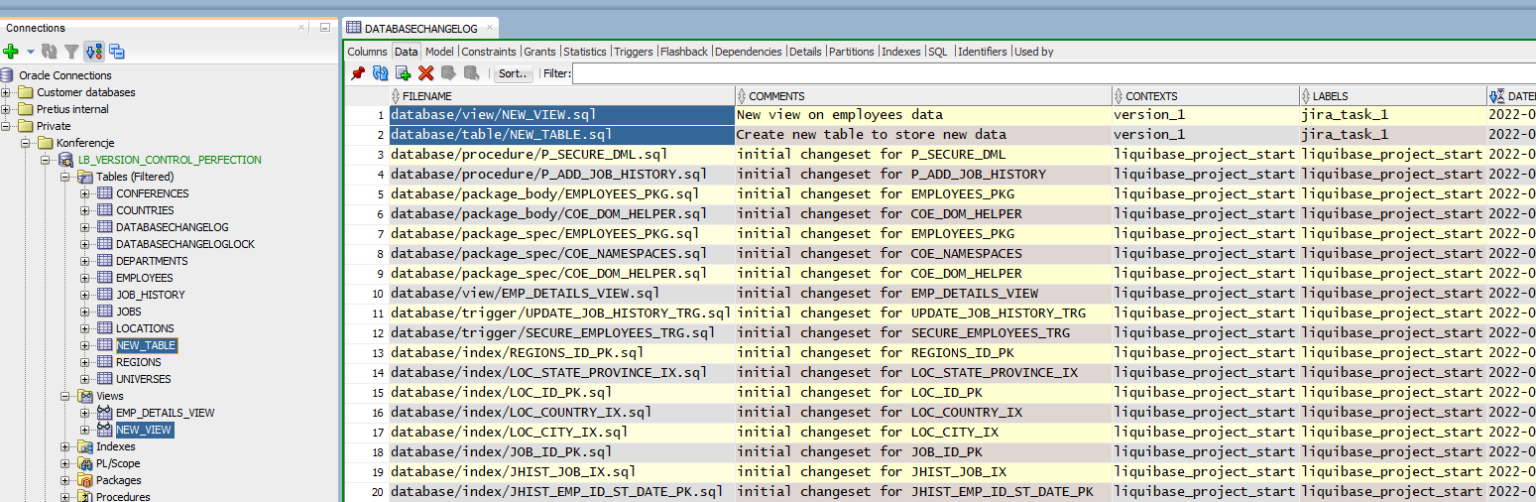Select the database/table/NEW_TABLE.sql cell
1536x502 pixels.
coord(562,135)
